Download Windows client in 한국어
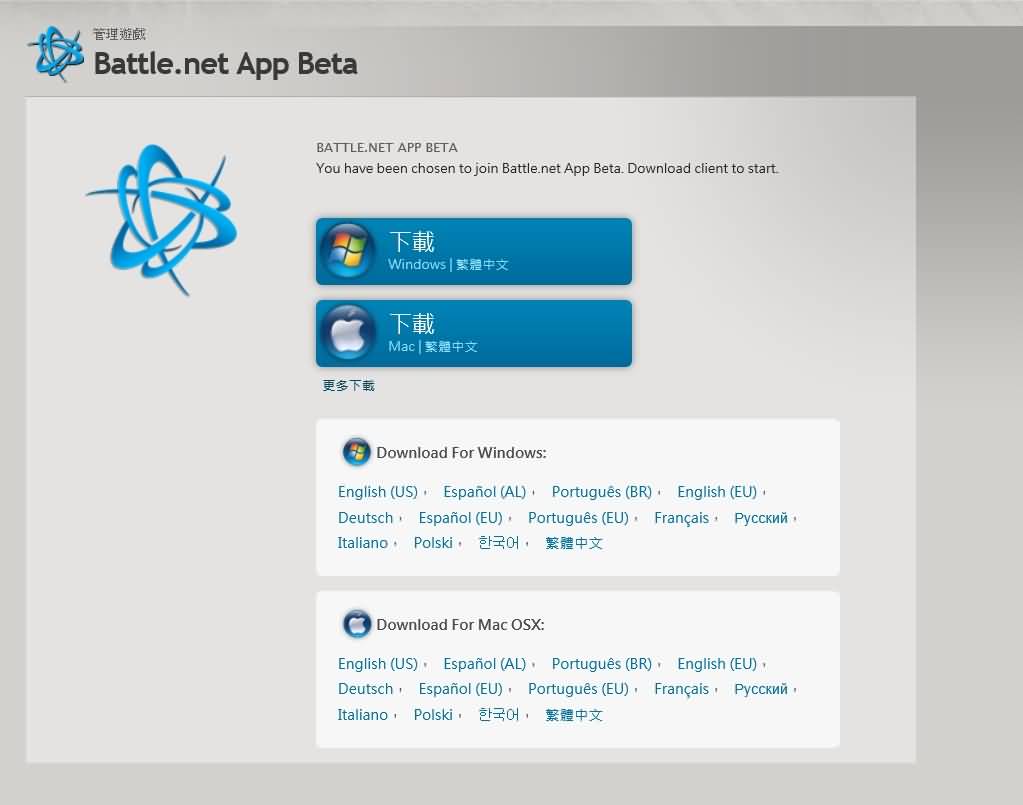Viewport: 1023px width, 805px height. pyautogui.click(x=498, y=543)
